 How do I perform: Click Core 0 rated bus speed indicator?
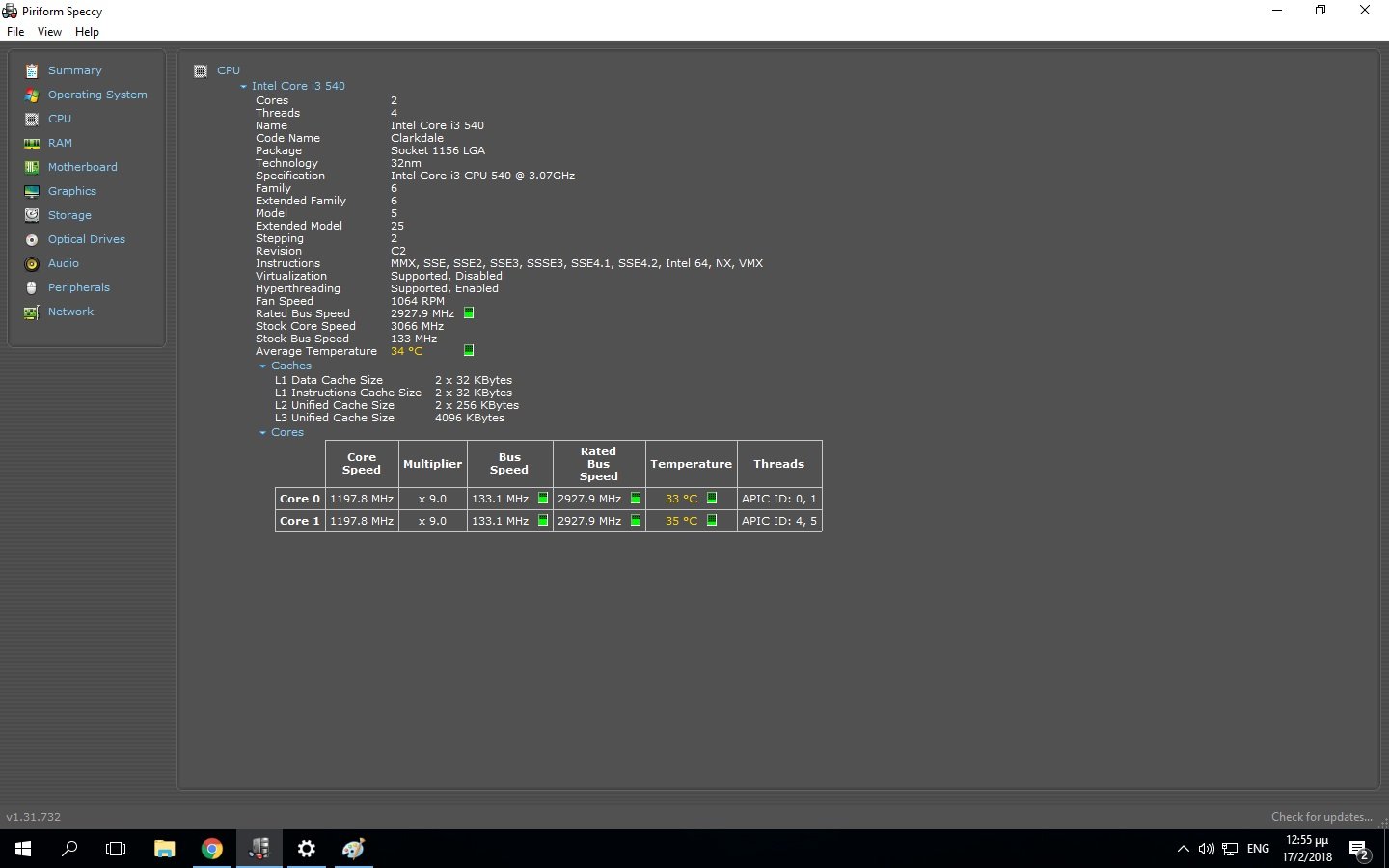click(x=636, y=499)
